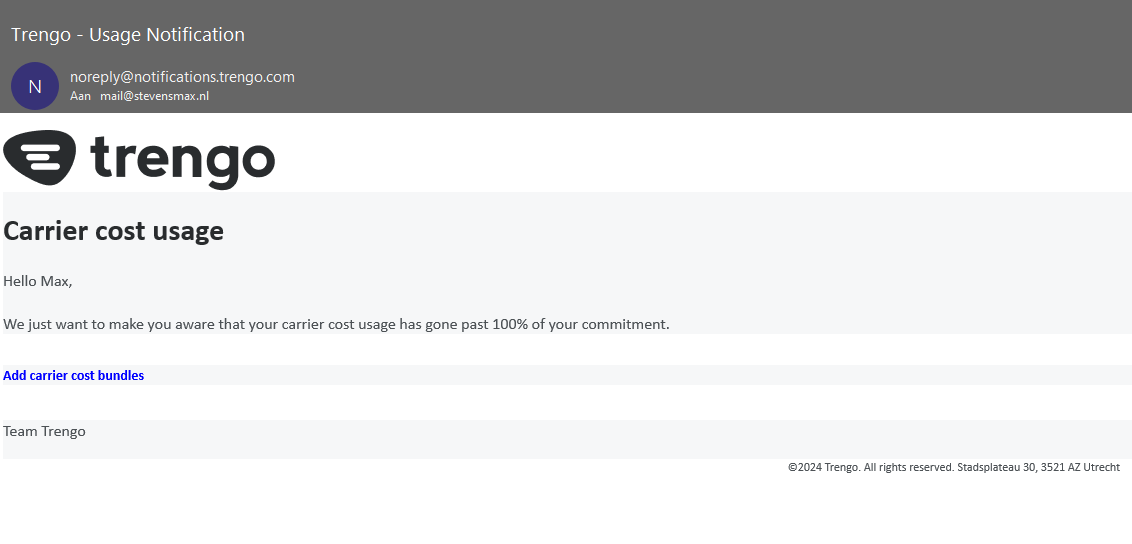Screen dimensions: 1132x544
Task: Click the Aan recipient label
Action: [80, 96]
